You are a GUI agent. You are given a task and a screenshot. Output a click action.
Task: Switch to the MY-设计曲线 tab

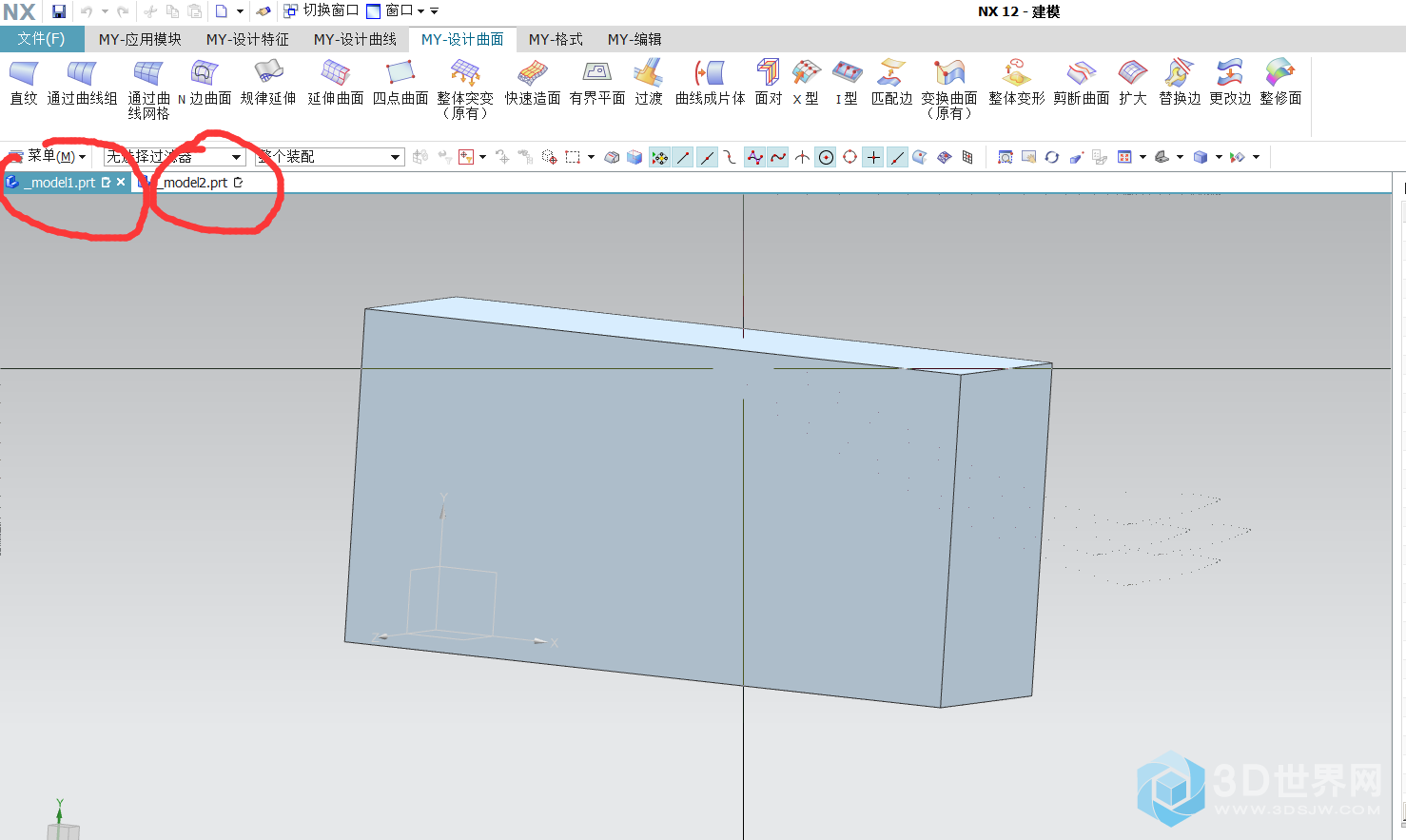pos(355,39)
